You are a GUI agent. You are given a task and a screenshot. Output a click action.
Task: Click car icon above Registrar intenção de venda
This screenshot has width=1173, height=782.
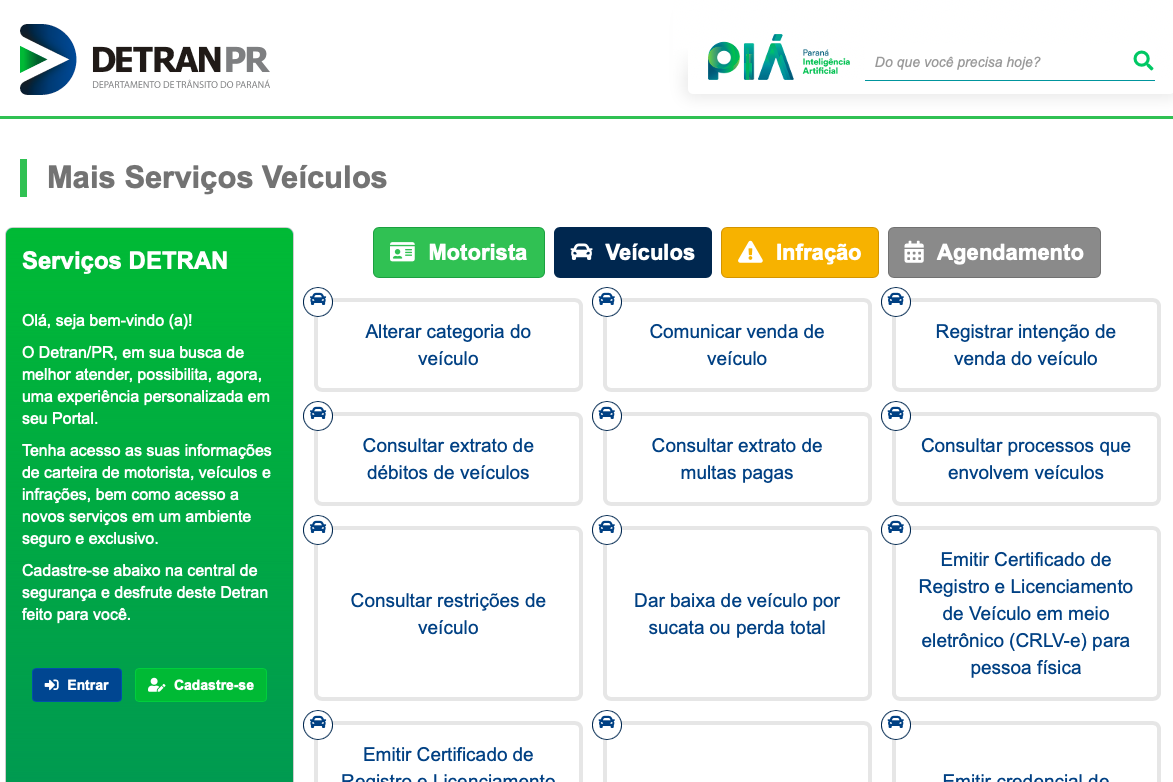tap(896, 302)
